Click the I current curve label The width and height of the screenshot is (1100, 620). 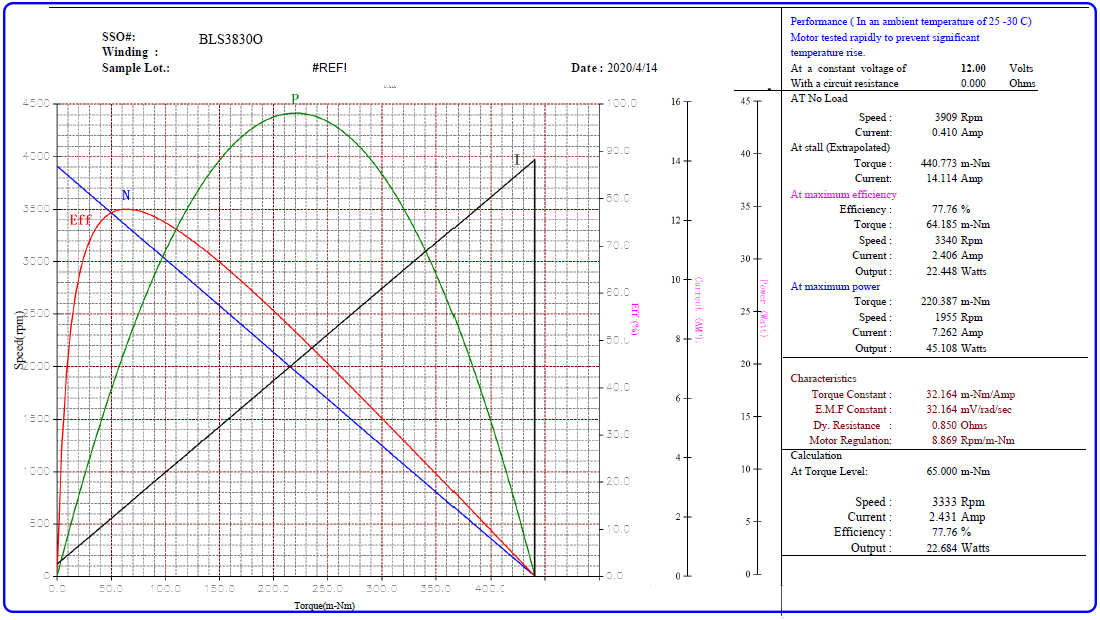click(x=517, y=160)
